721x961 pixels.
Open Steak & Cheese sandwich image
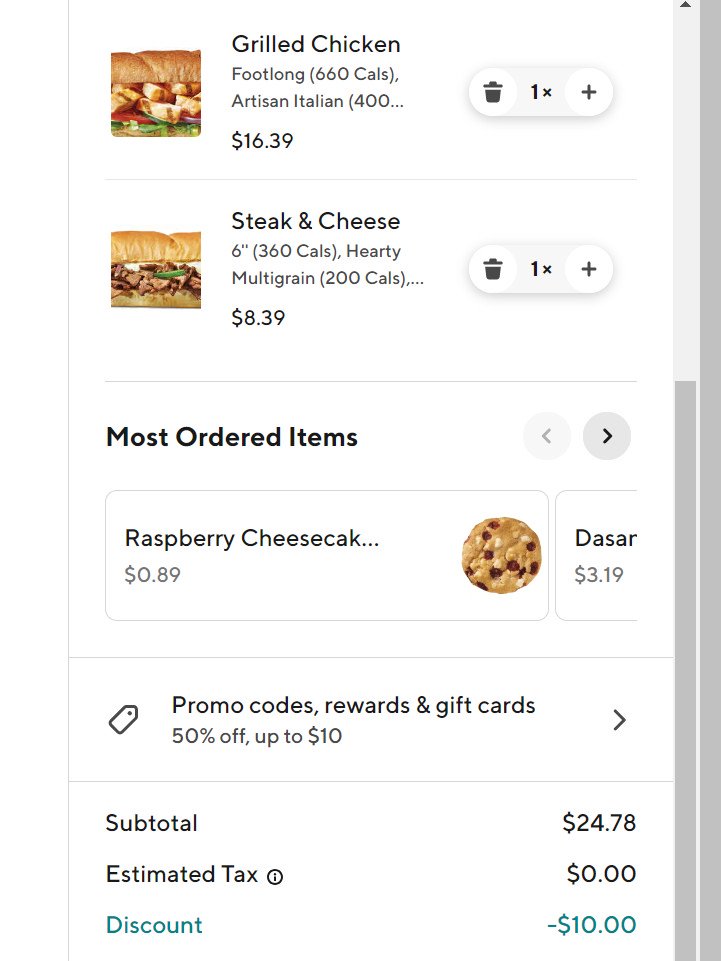pyautogui.click(x=156, y=269)
